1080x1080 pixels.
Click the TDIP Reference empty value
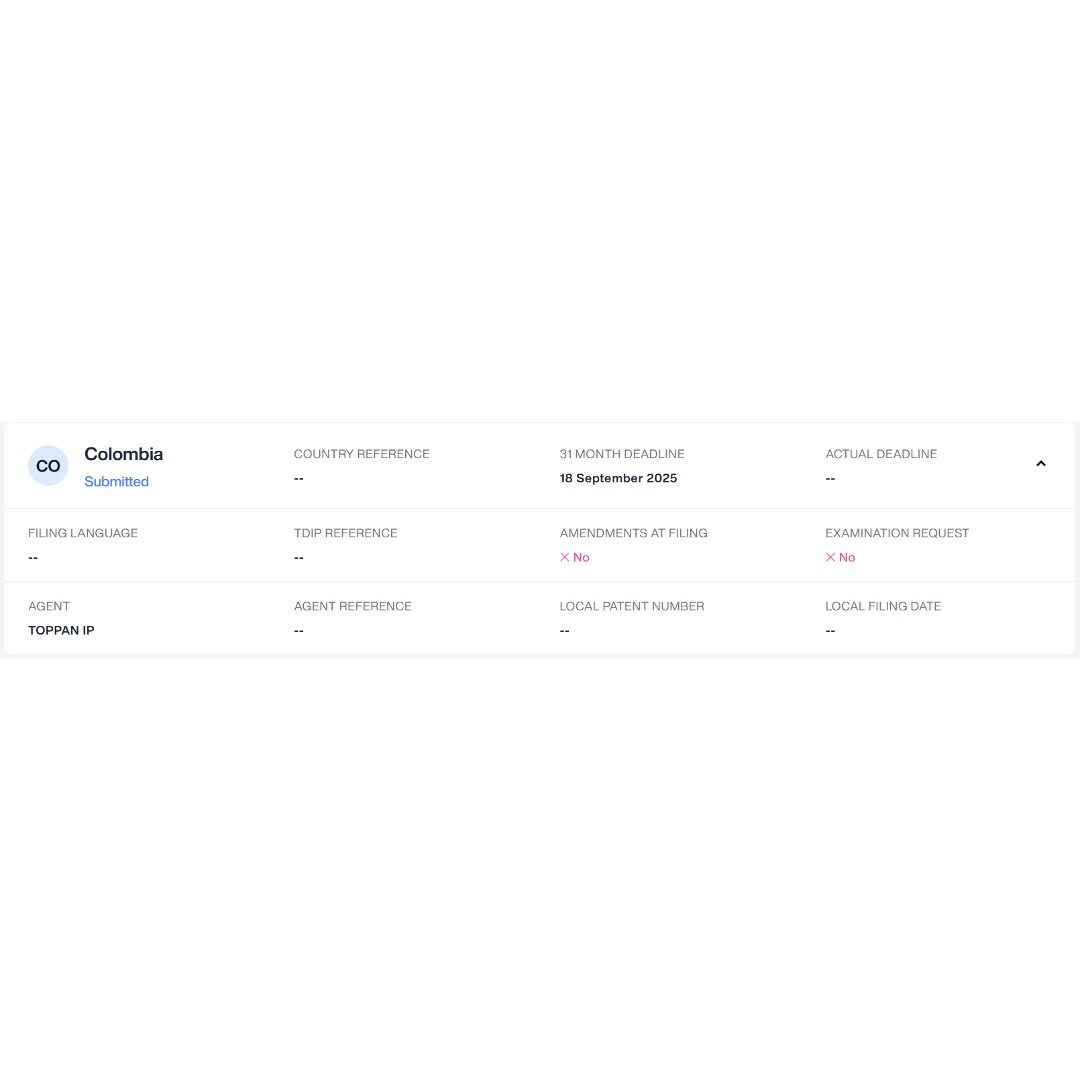coord(298,557)
